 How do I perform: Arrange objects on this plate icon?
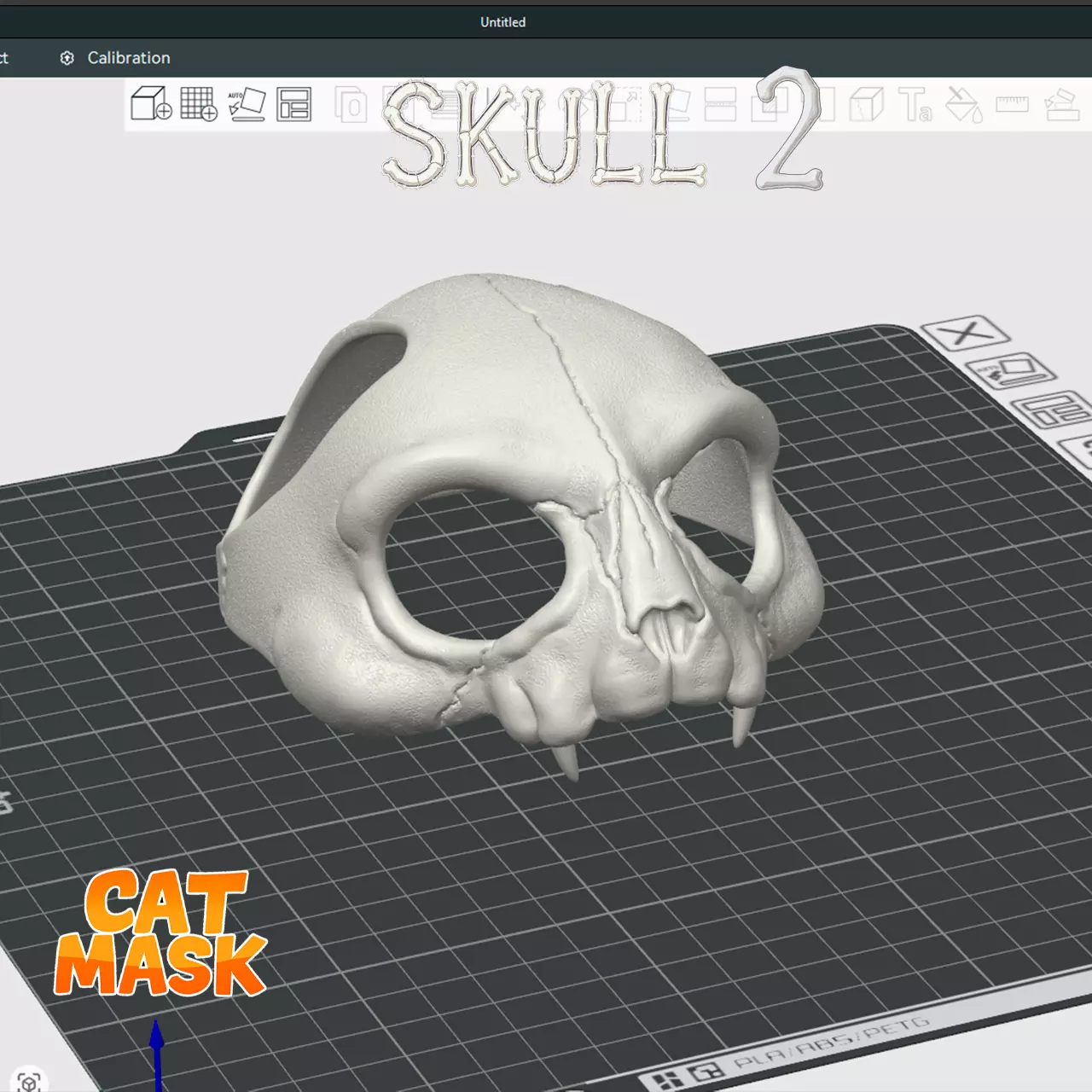click(x=1054, y=410)
